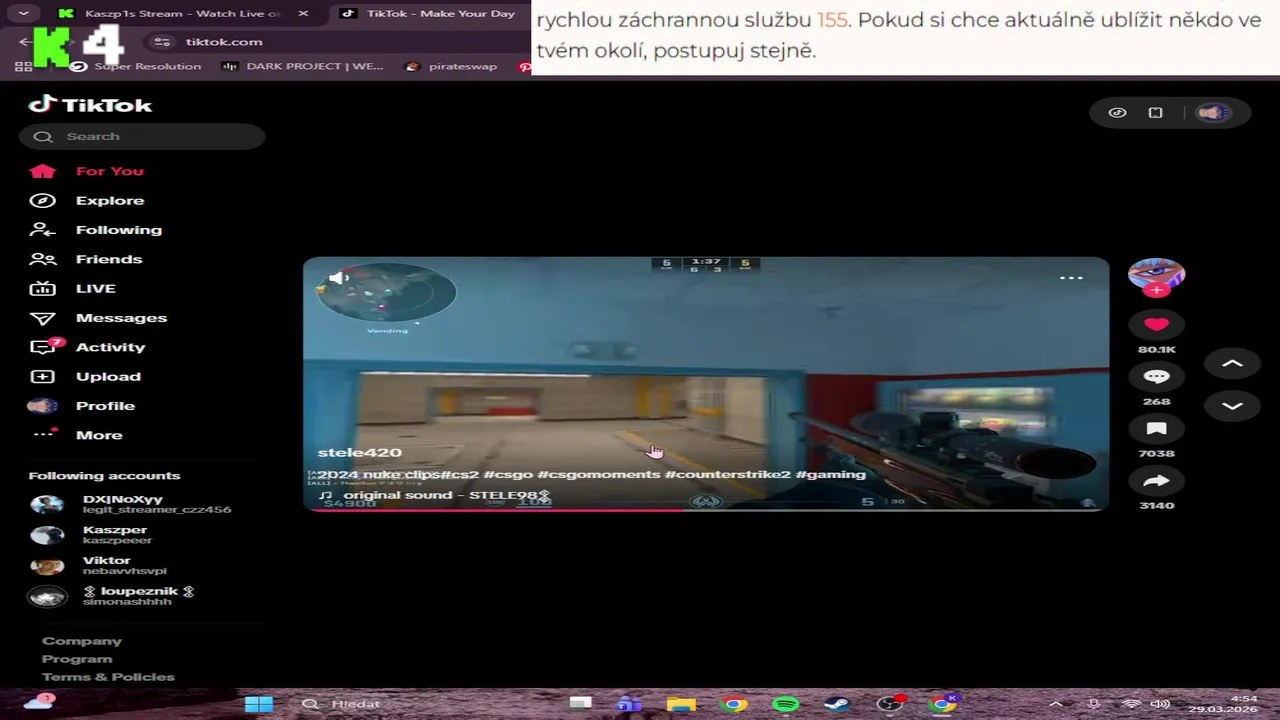Screen dimensions: 1280x720
Task: Open Microsoft Teams from the taskbar
Action: pyautogui.click(x=629, y=704)
